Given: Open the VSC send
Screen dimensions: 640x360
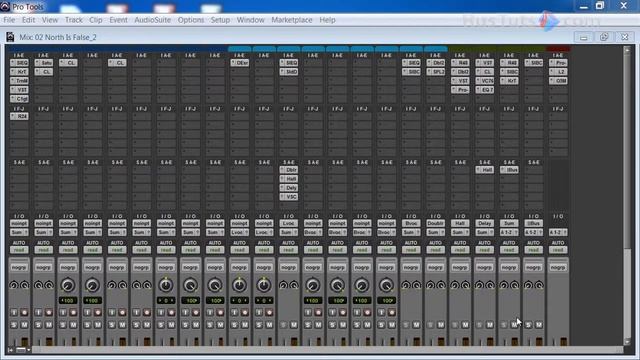Looking at the screenshot, I should tap(289, 197).
